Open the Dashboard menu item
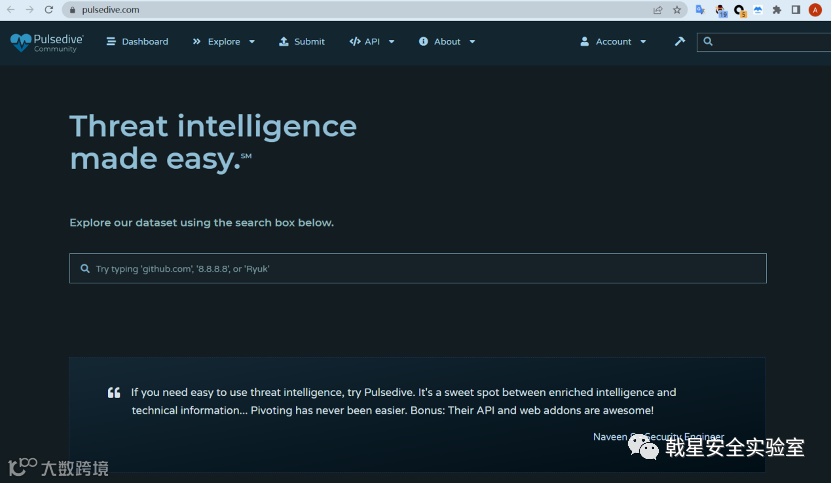The width and height of the screenshot is (832, 484). (x=137, y=41)
